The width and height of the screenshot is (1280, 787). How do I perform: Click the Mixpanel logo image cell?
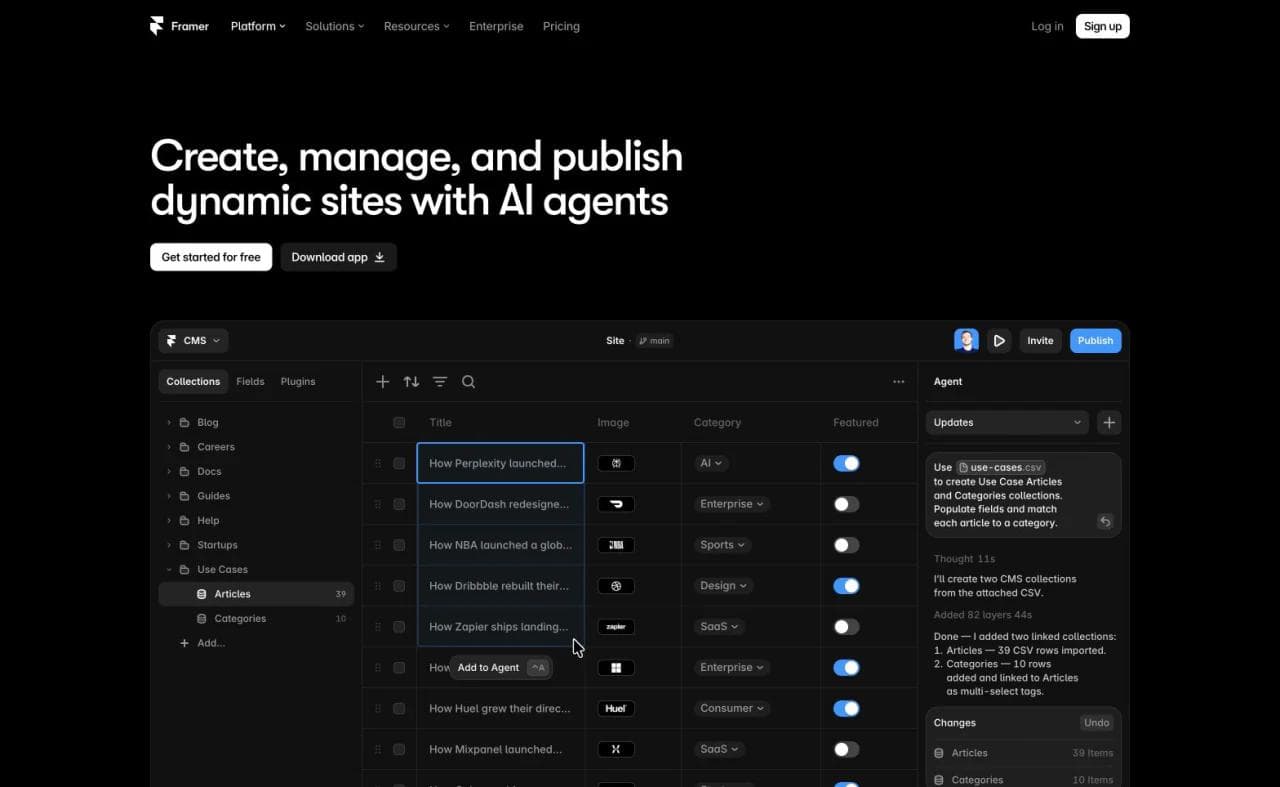(616, 749)
